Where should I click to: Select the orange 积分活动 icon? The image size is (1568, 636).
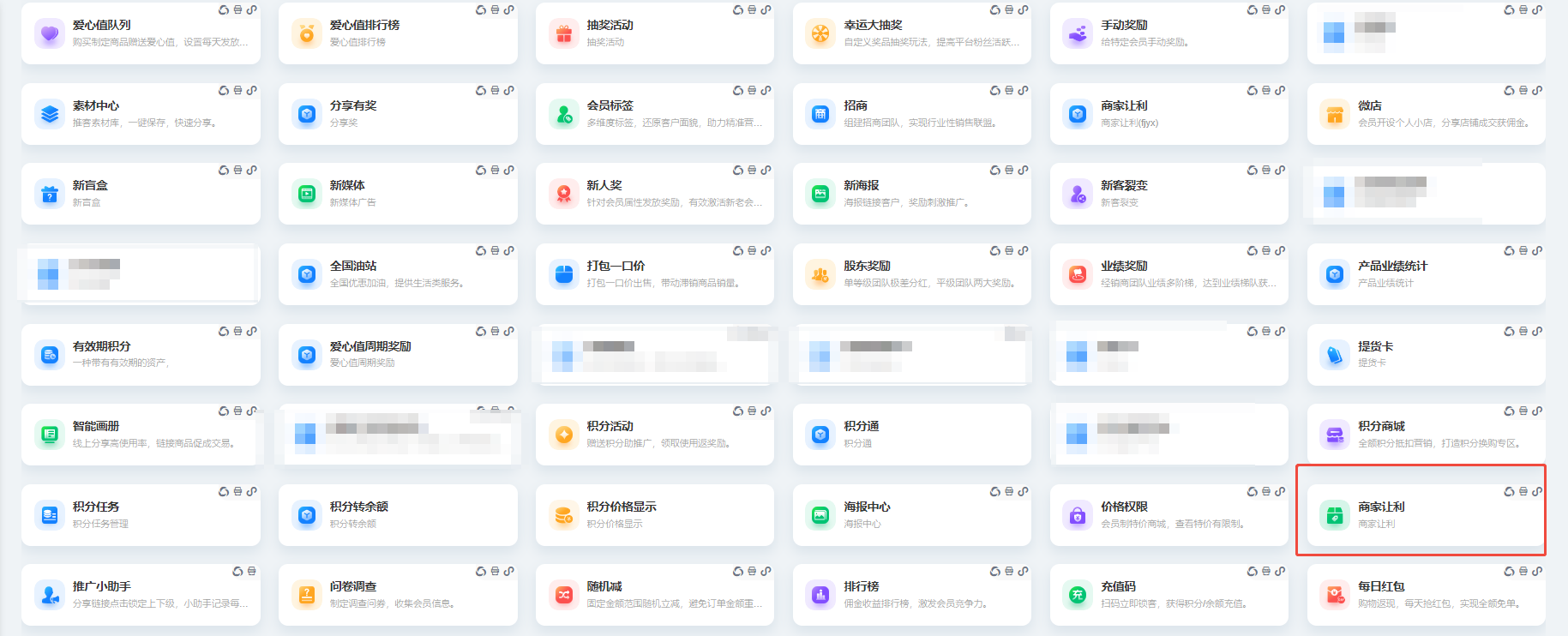coord(564,435)
